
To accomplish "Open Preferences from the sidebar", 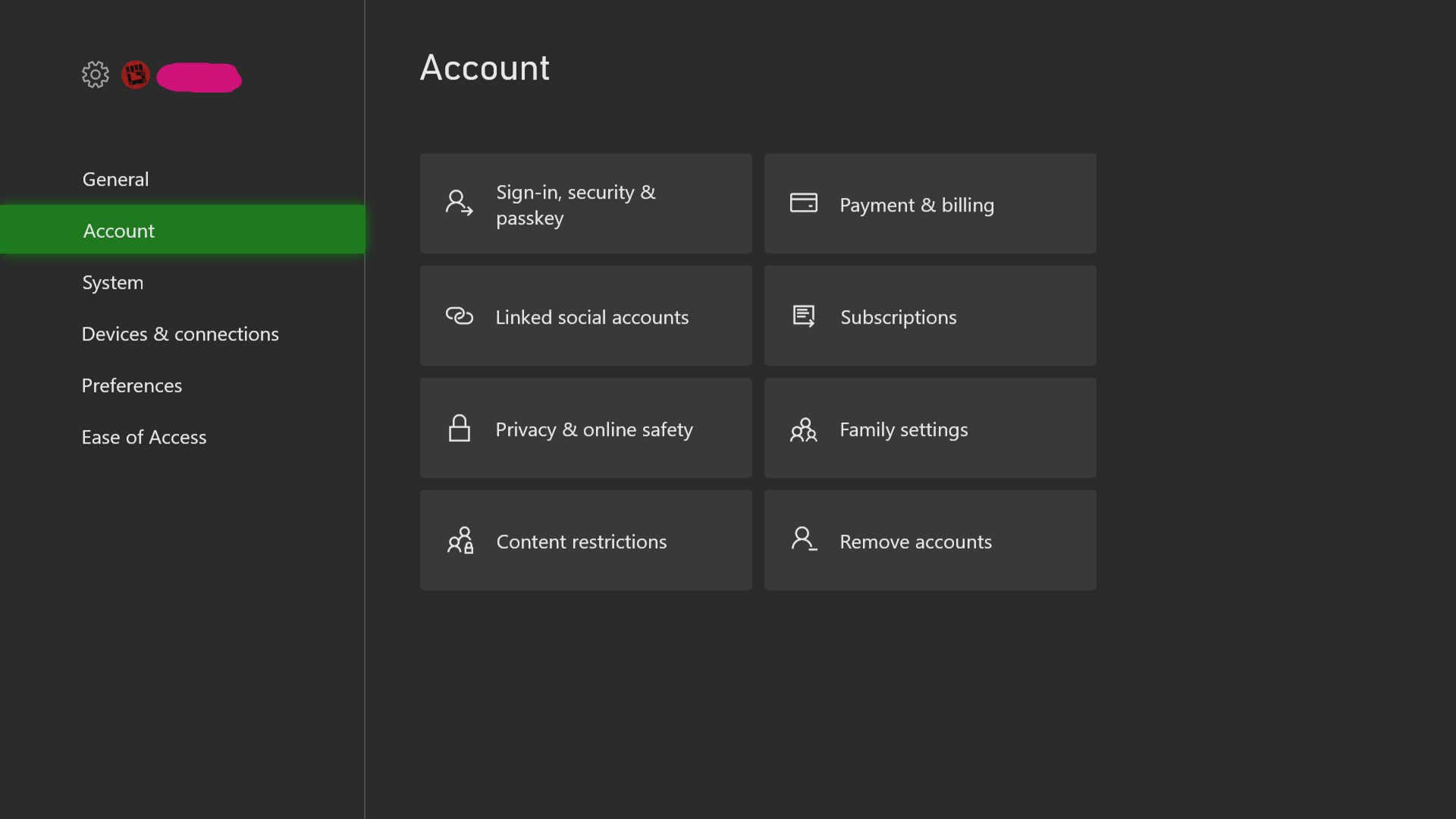I will [x=131, y=385].
